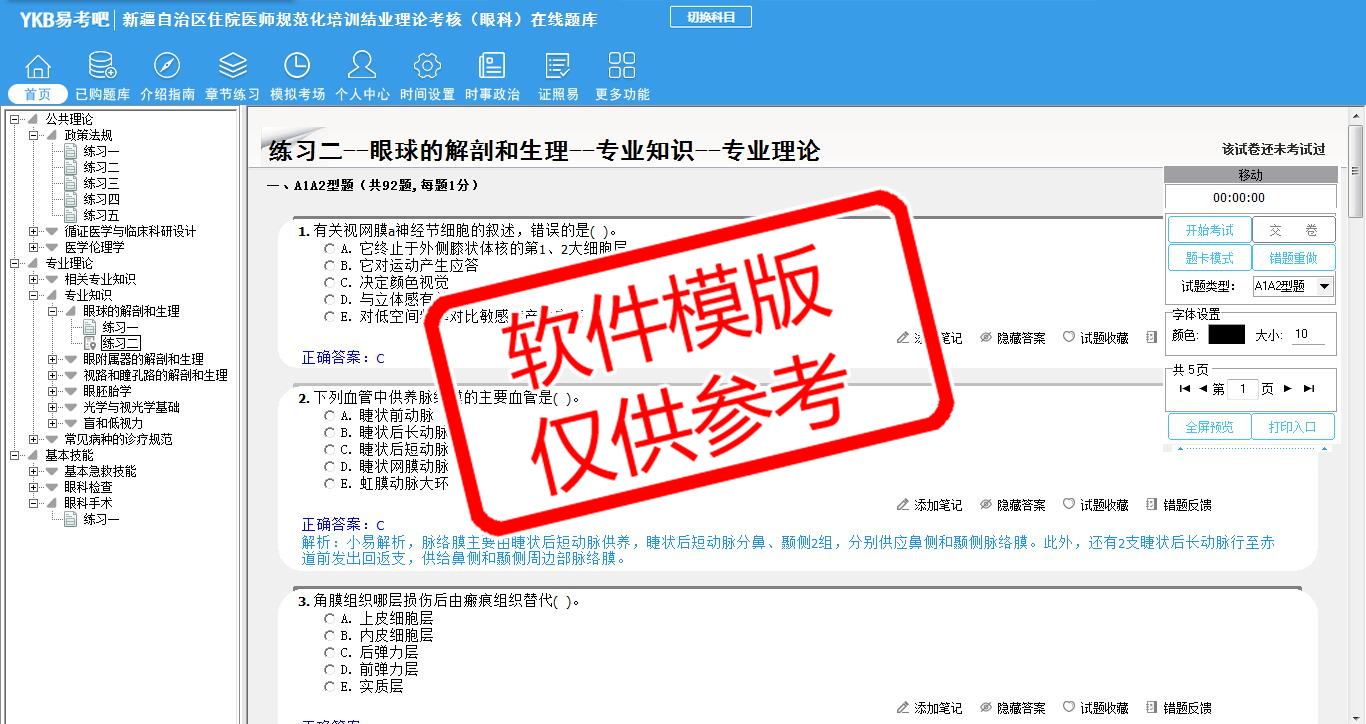
Task: Select option B 睫状后长动脉
Action: point(330,432)
